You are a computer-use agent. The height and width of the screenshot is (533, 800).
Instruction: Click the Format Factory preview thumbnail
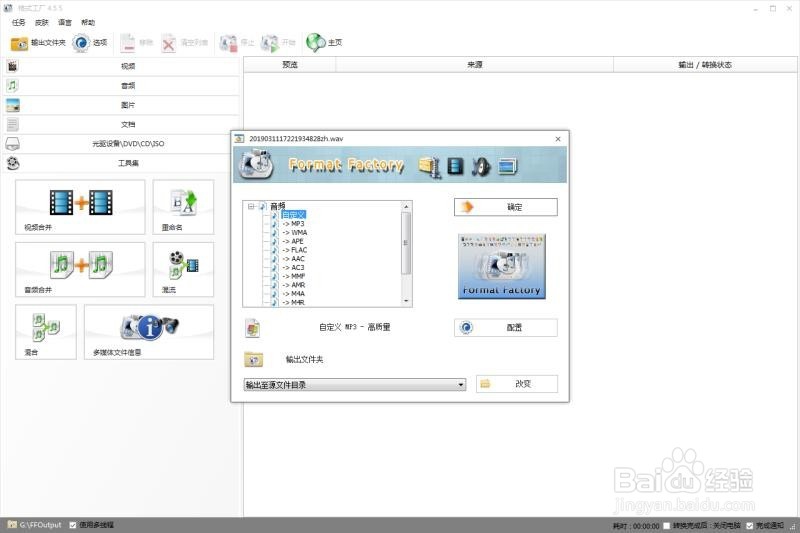pyautogui.click(x=502, y=266)
